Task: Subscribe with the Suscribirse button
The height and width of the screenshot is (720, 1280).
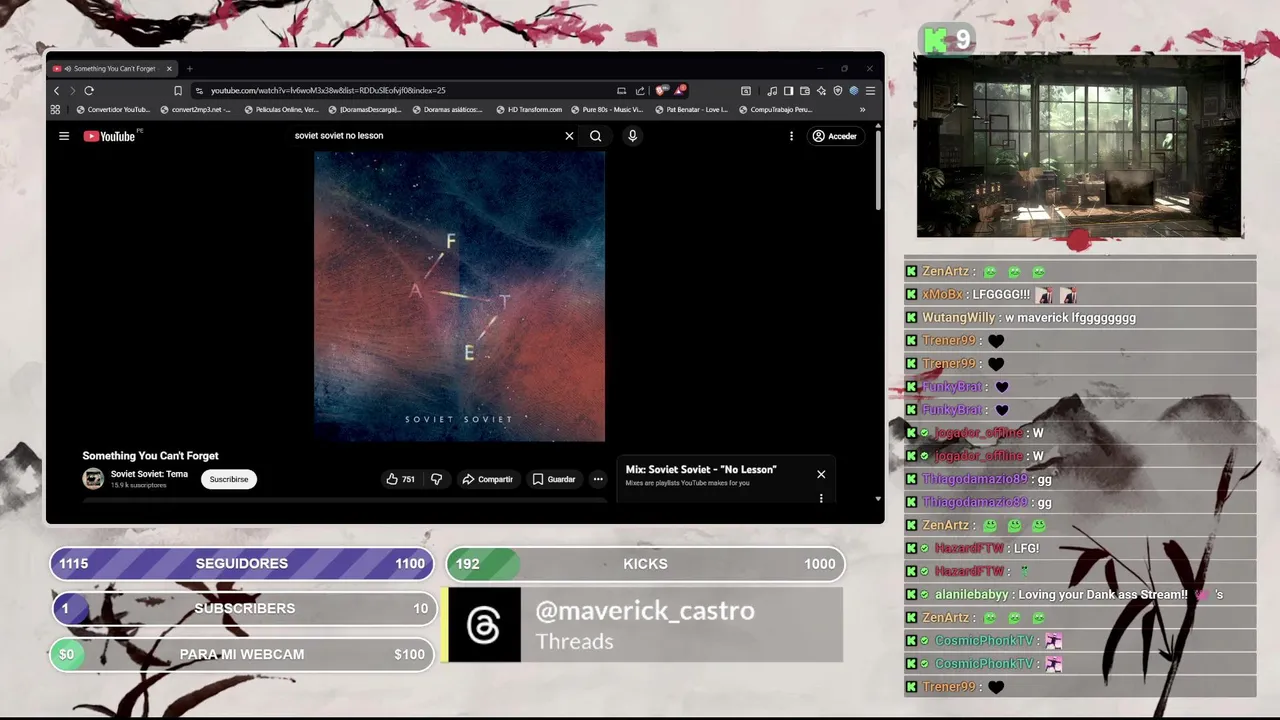Action: point(229,479)
